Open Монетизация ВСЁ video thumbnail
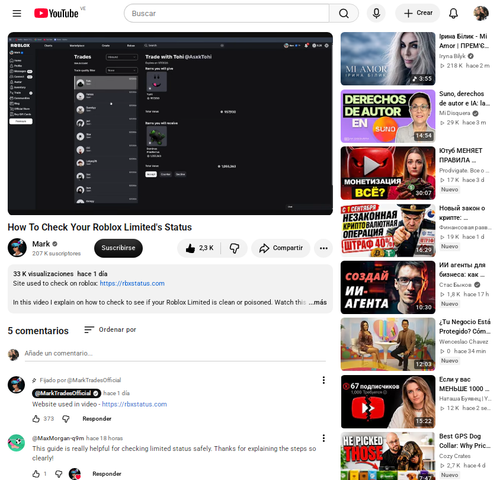Image resolution: width=500 pixels, height=480 pixels. [388, 173]
